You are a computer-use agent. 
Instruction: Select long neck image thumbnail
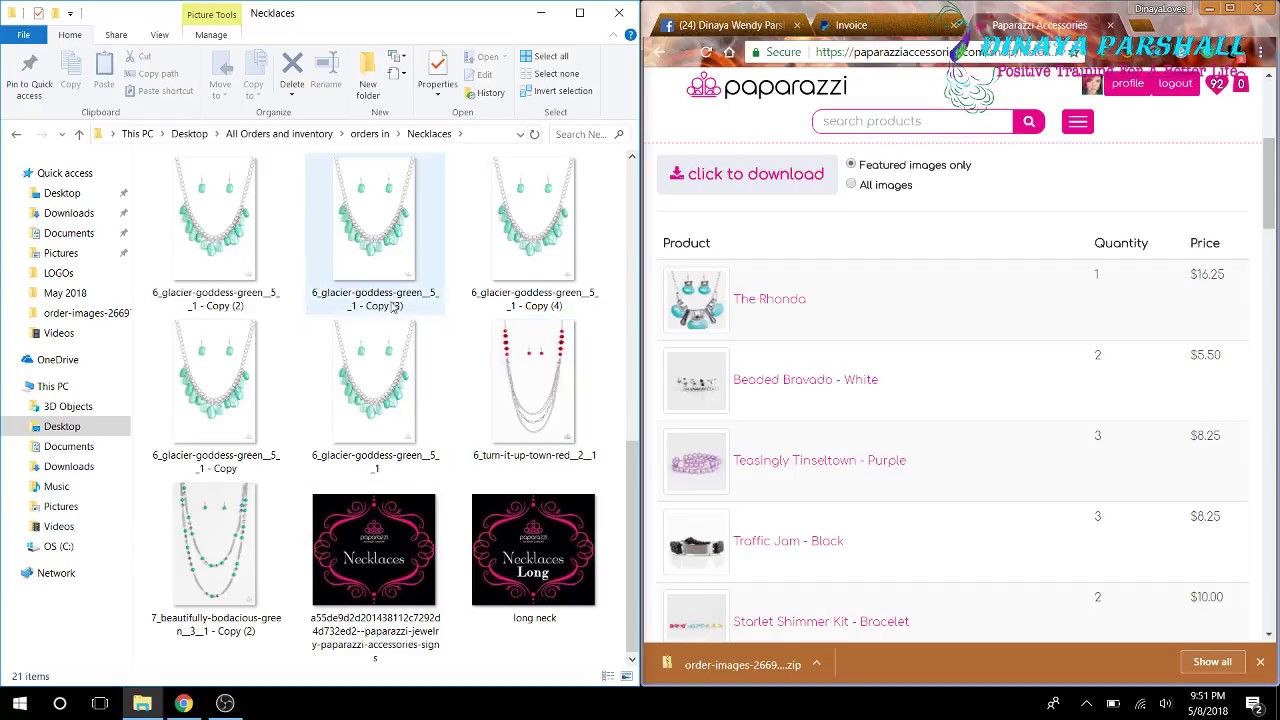click(533, 550)
